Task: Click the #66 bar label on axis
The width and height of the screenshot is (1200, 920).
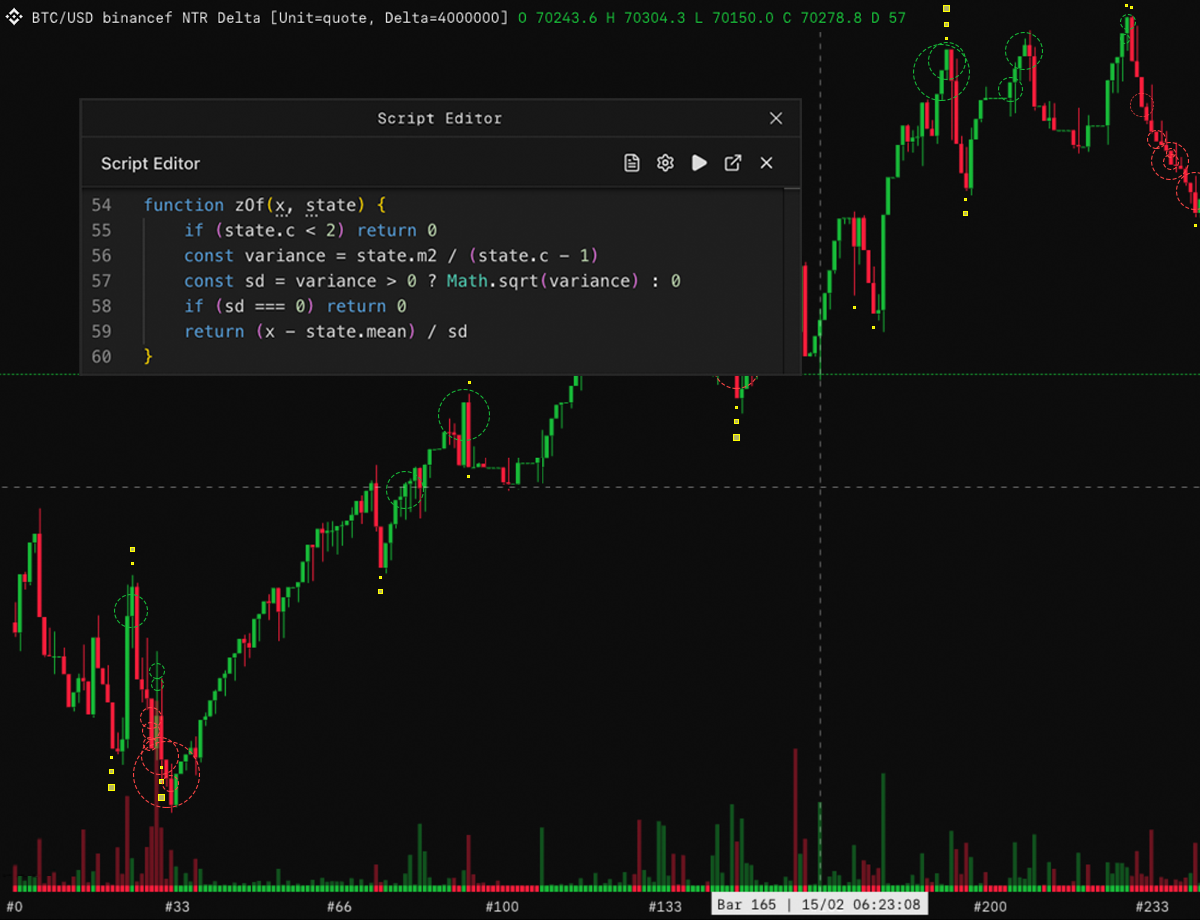Action: (339, 906)
